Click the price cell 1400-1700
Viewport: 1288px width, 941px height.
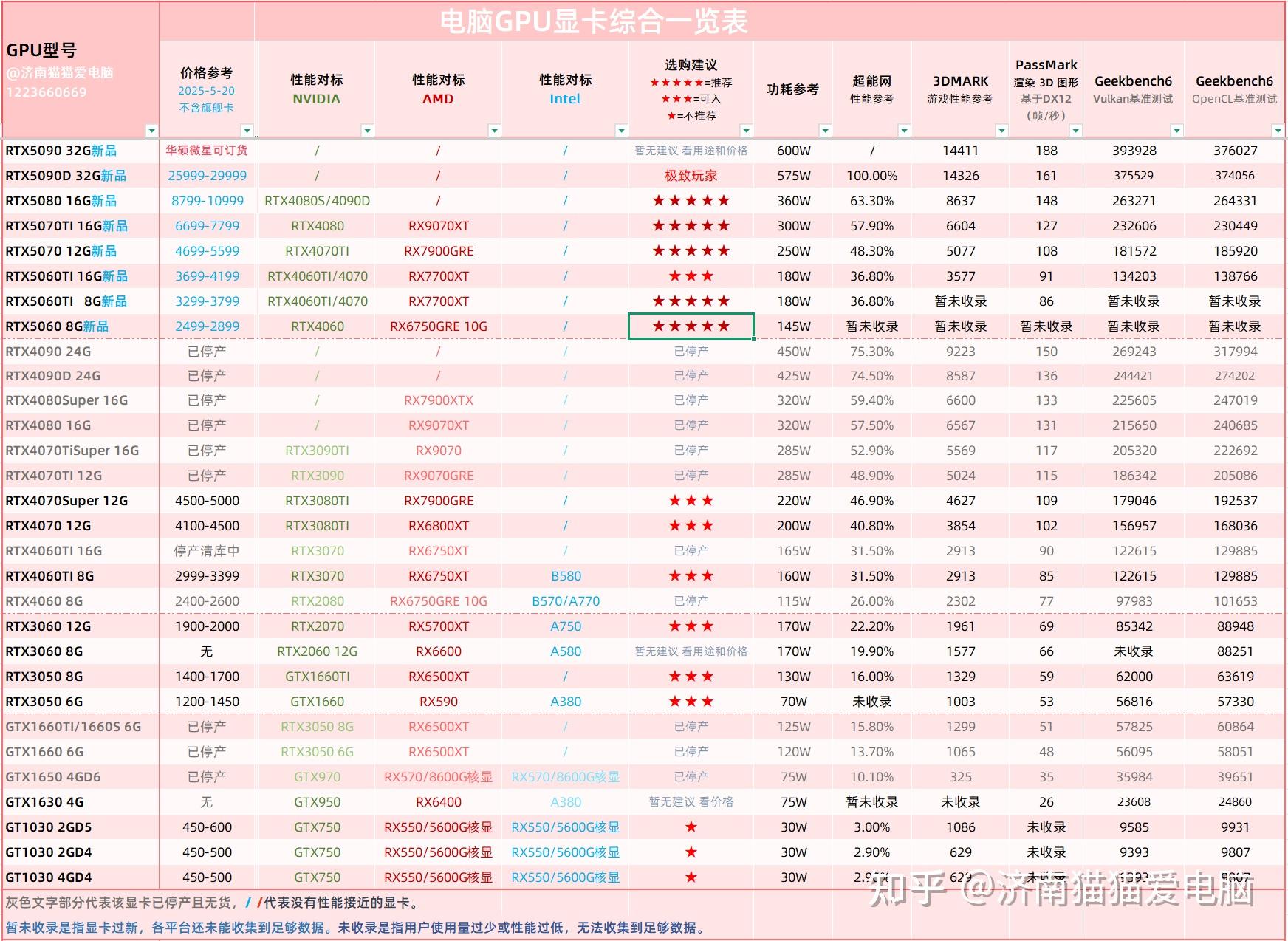click(x=207, y=677)
